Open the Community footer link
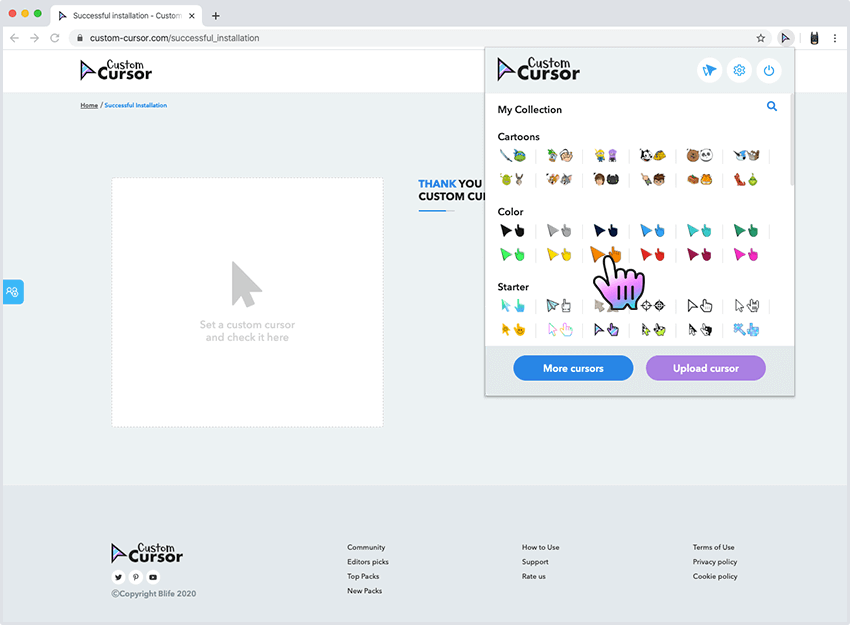 [366, 547]
